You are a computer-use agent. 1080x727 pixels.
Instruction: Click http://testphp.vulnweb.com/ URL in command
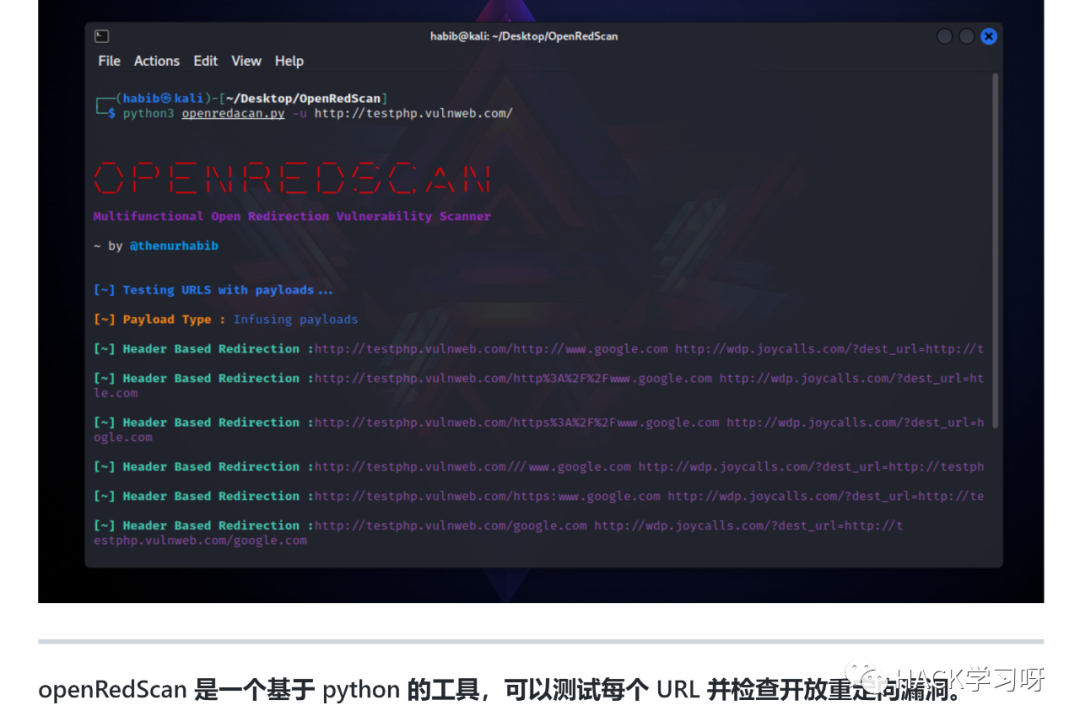click(413, 113)
